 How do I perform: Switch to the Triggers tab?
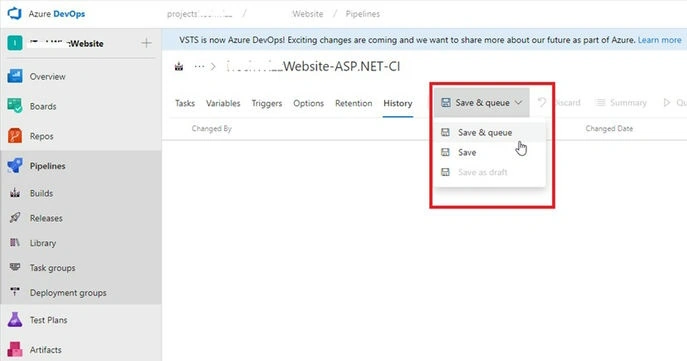(x=266, y=103)
